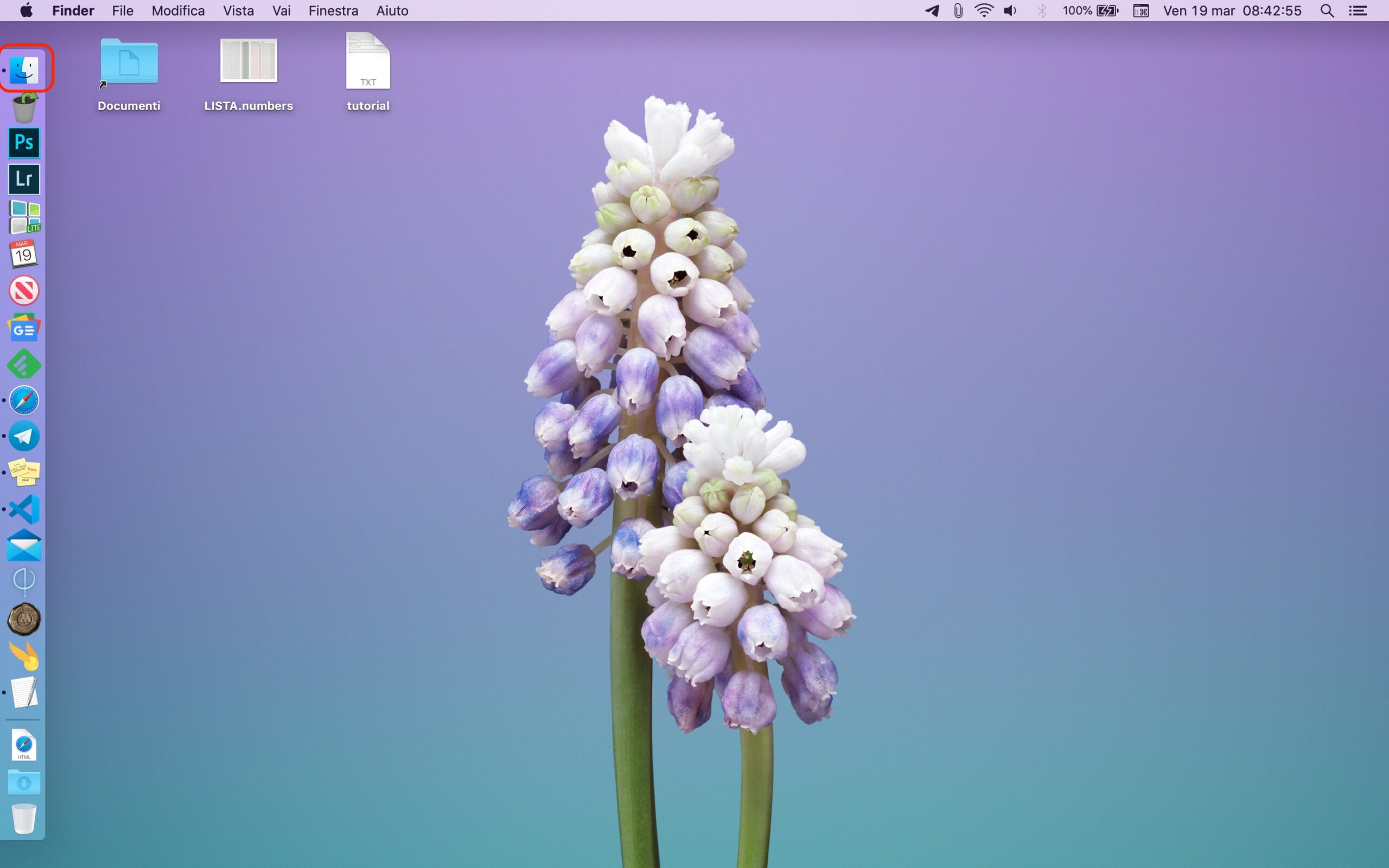Open the Stickies app in Dock

pyautogui.click(x=24, y=473)
